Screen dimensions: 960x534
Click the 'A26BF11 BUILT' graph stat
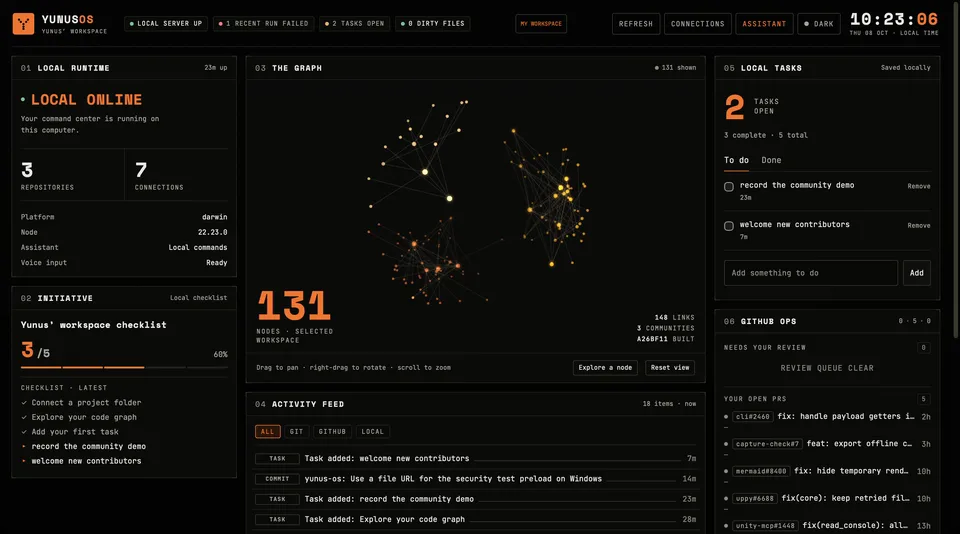click(x=666, y=339)
